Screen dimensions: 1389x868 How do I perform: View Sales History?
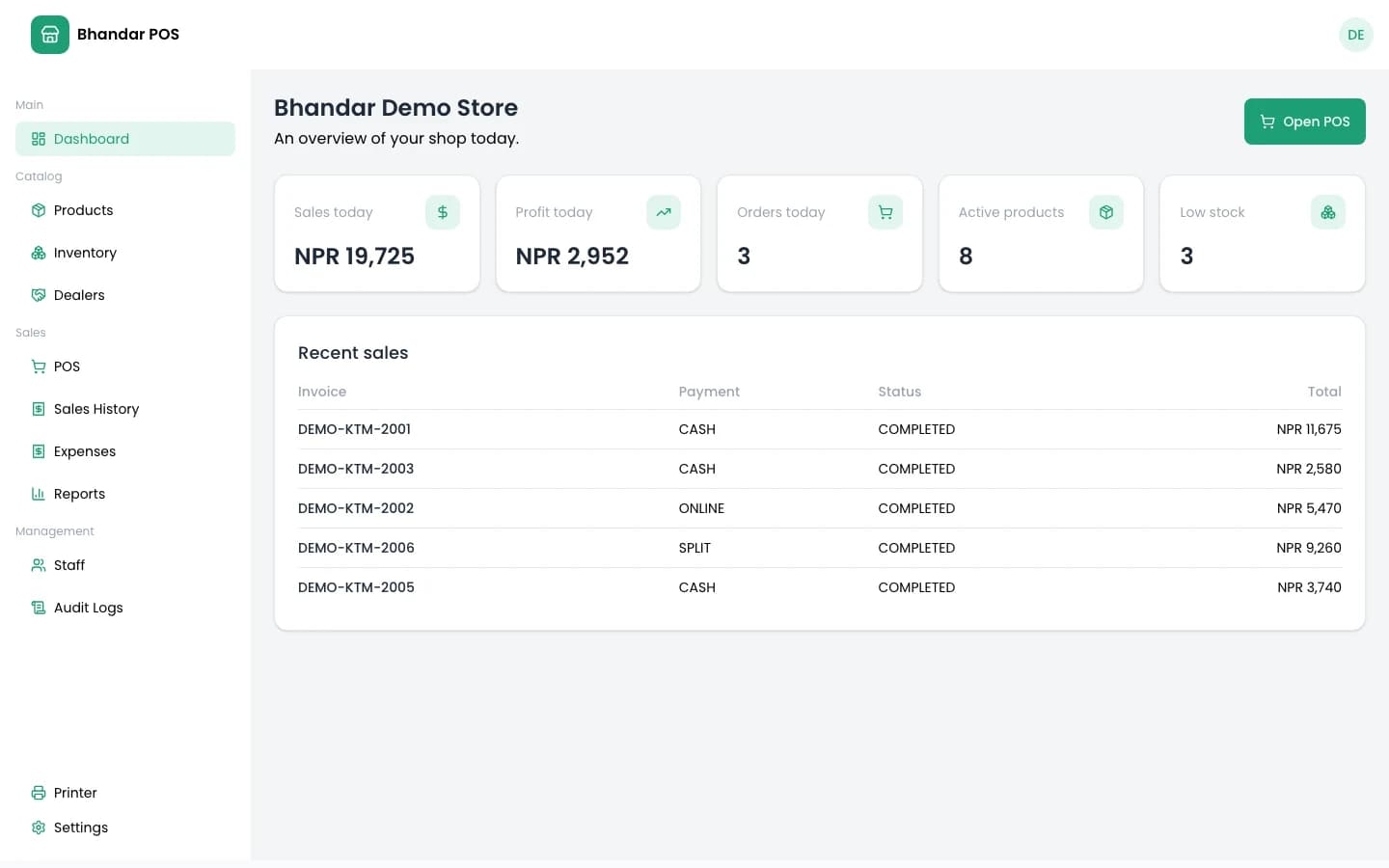(125, 409)
